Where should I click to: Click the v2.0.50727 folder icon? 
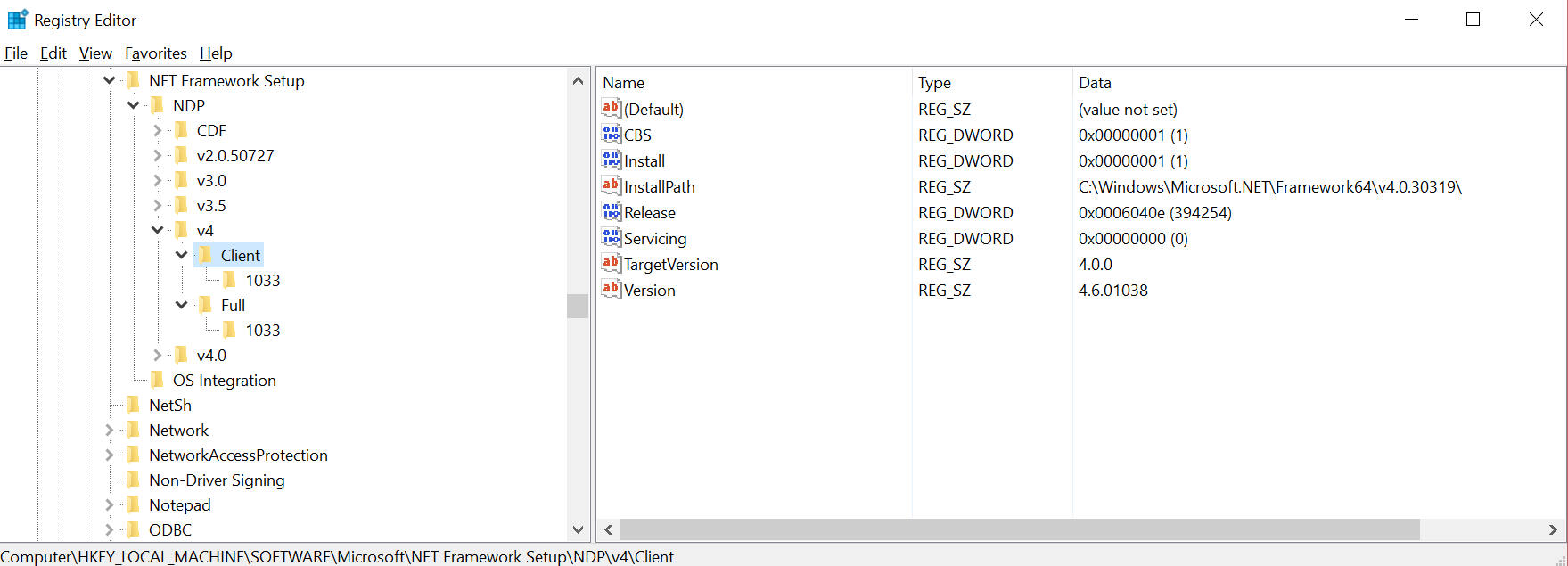(x=182, y=155)
